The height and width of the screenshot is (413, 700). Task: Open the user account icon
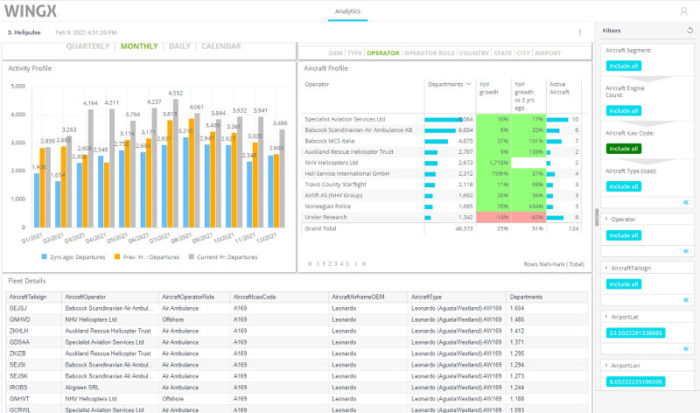click(683, 11)
